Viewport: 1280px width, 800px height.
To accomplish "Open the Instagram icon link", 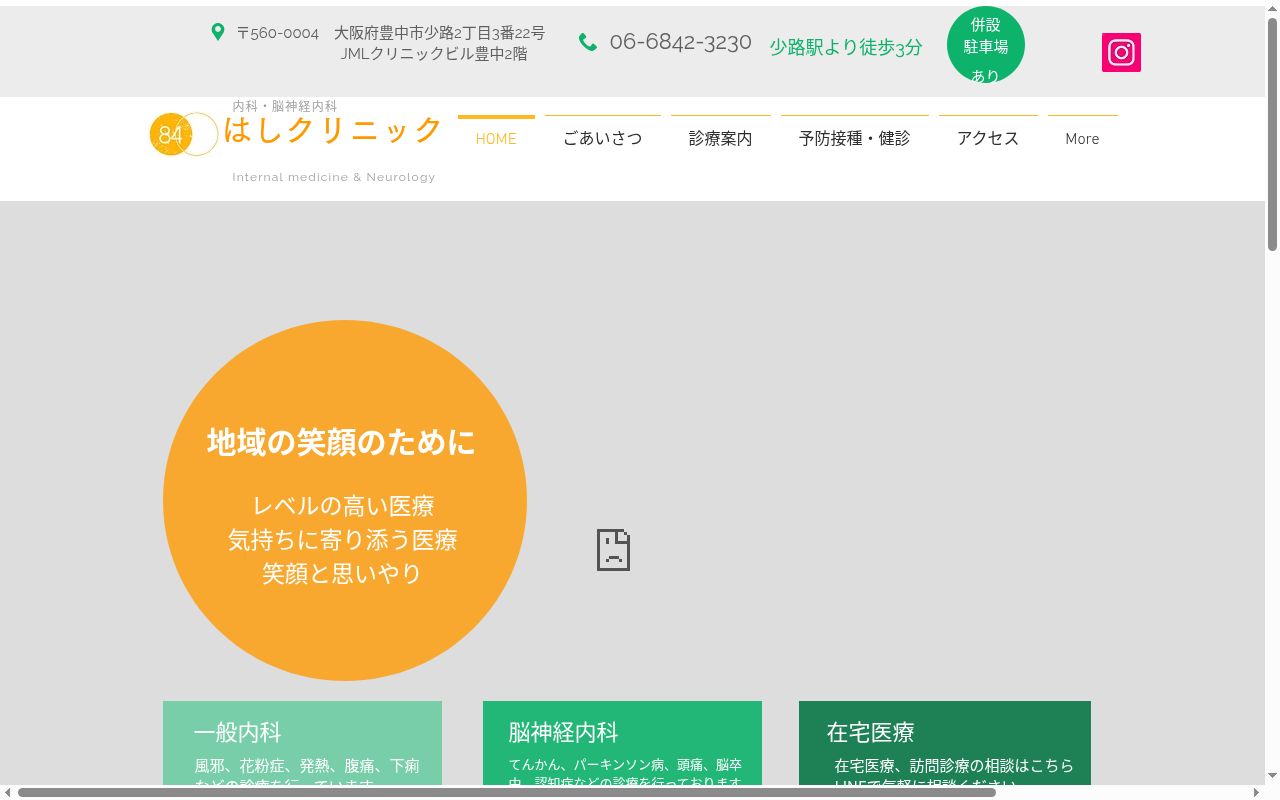I will click(1121, 52).
